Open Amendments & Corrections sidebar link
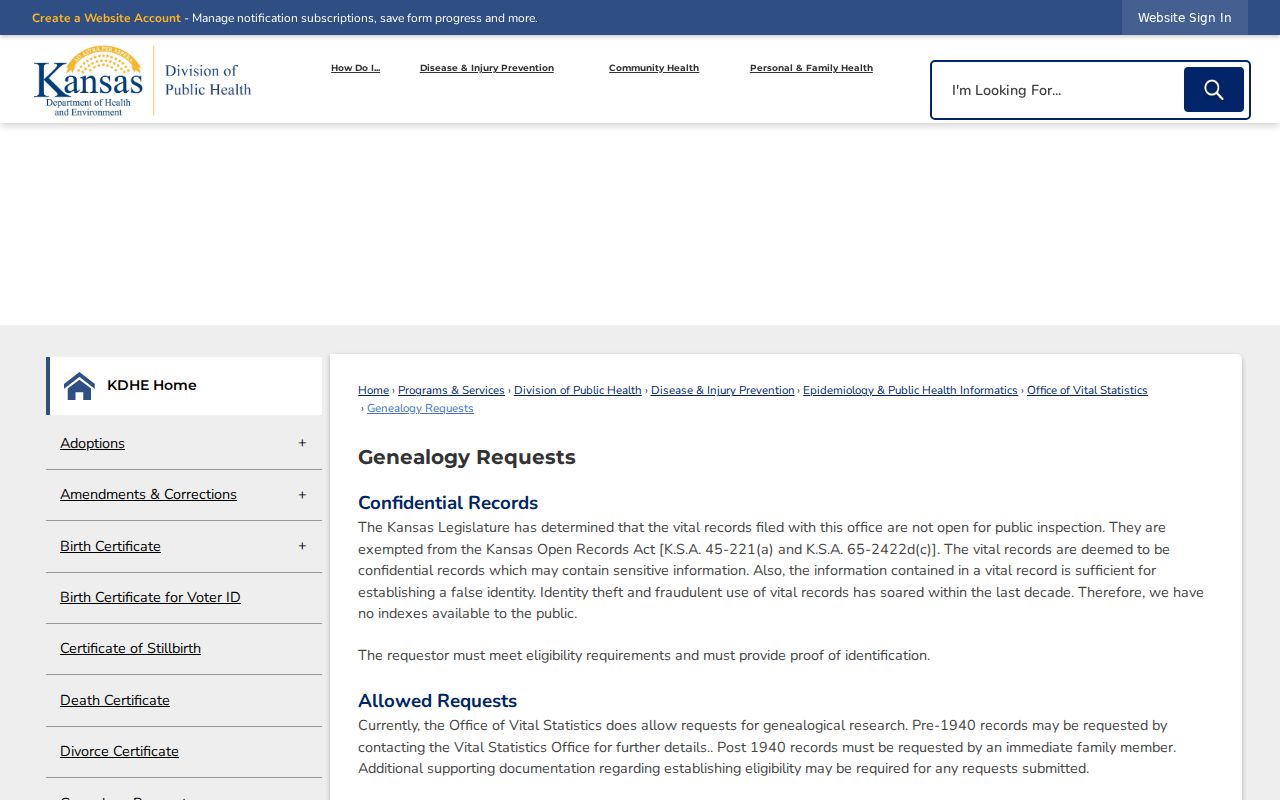 (x=148, y=494)
